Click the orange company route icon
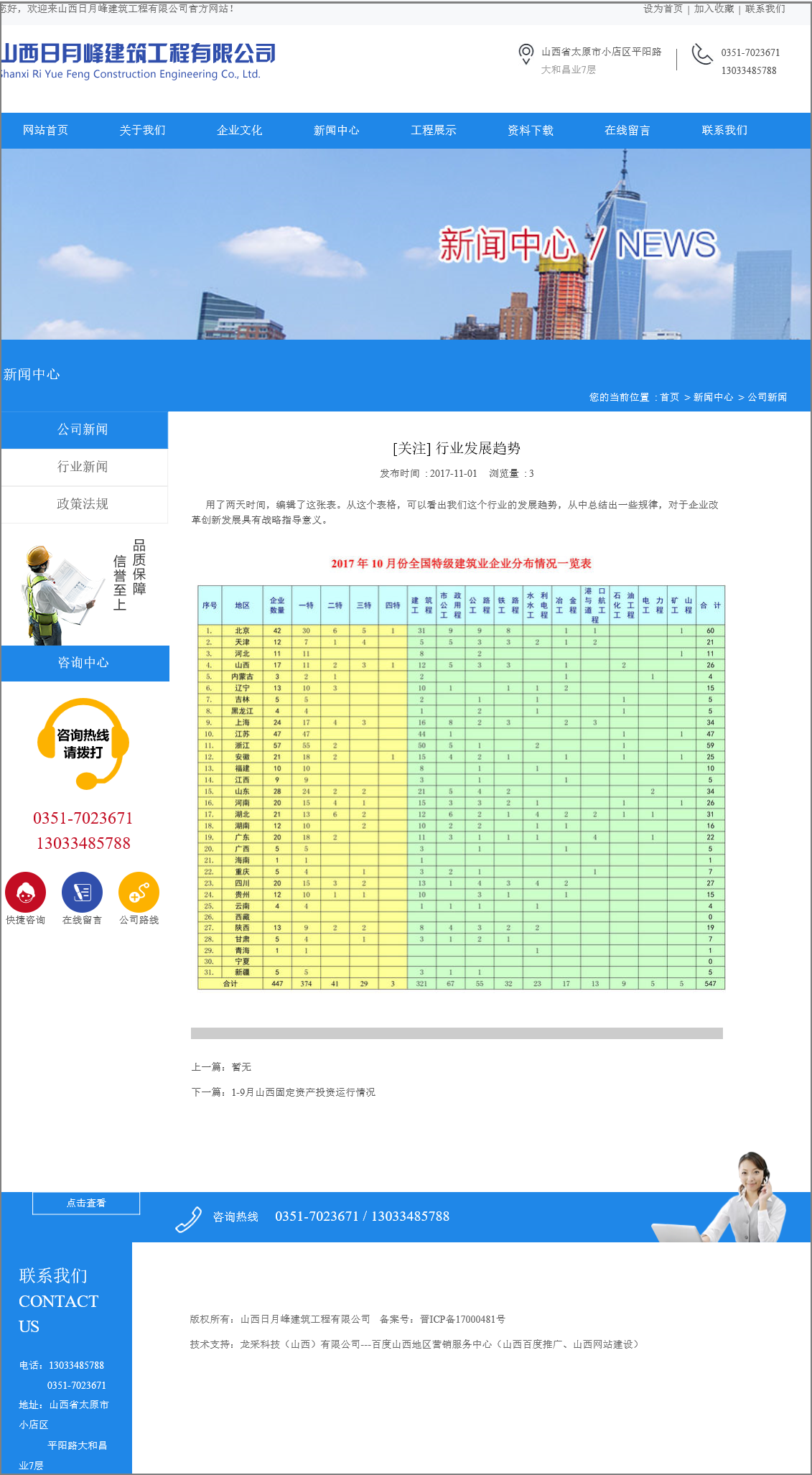Image resolution: width=812 pixels, height=1475 pixels. (139, 893)
